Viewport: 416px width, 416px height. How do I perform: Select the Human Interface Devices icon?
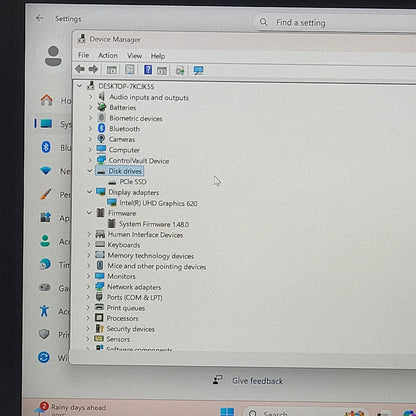(100, 234)
